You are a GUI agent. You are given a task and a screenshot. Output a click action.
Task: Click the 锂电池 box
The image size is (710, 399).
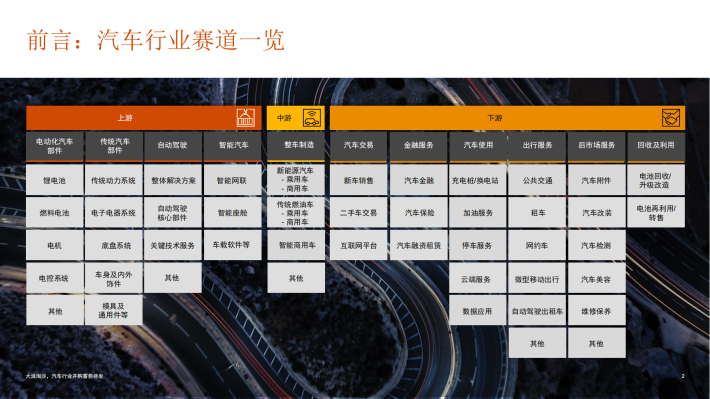coord(54,180)
